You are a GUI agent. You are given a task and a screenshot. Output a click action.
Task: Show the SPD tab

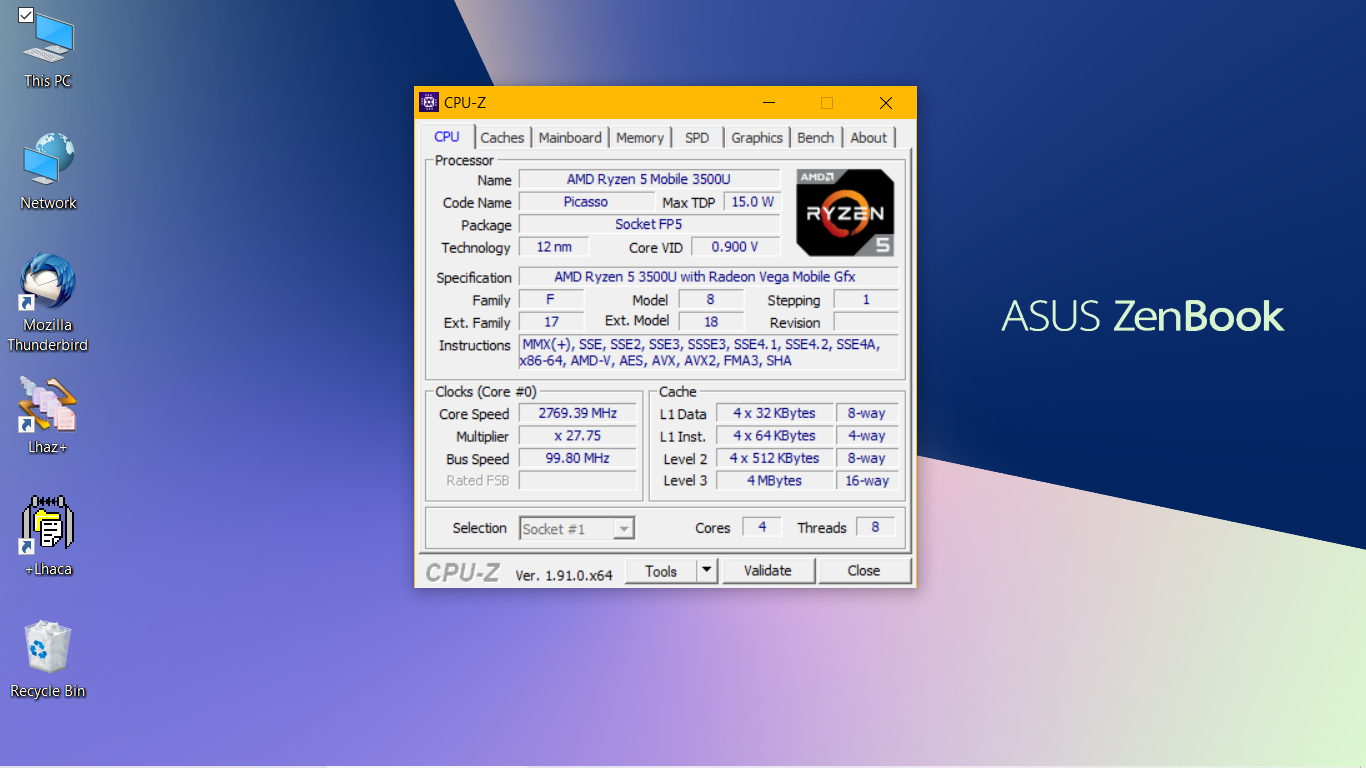pos(697,138)
